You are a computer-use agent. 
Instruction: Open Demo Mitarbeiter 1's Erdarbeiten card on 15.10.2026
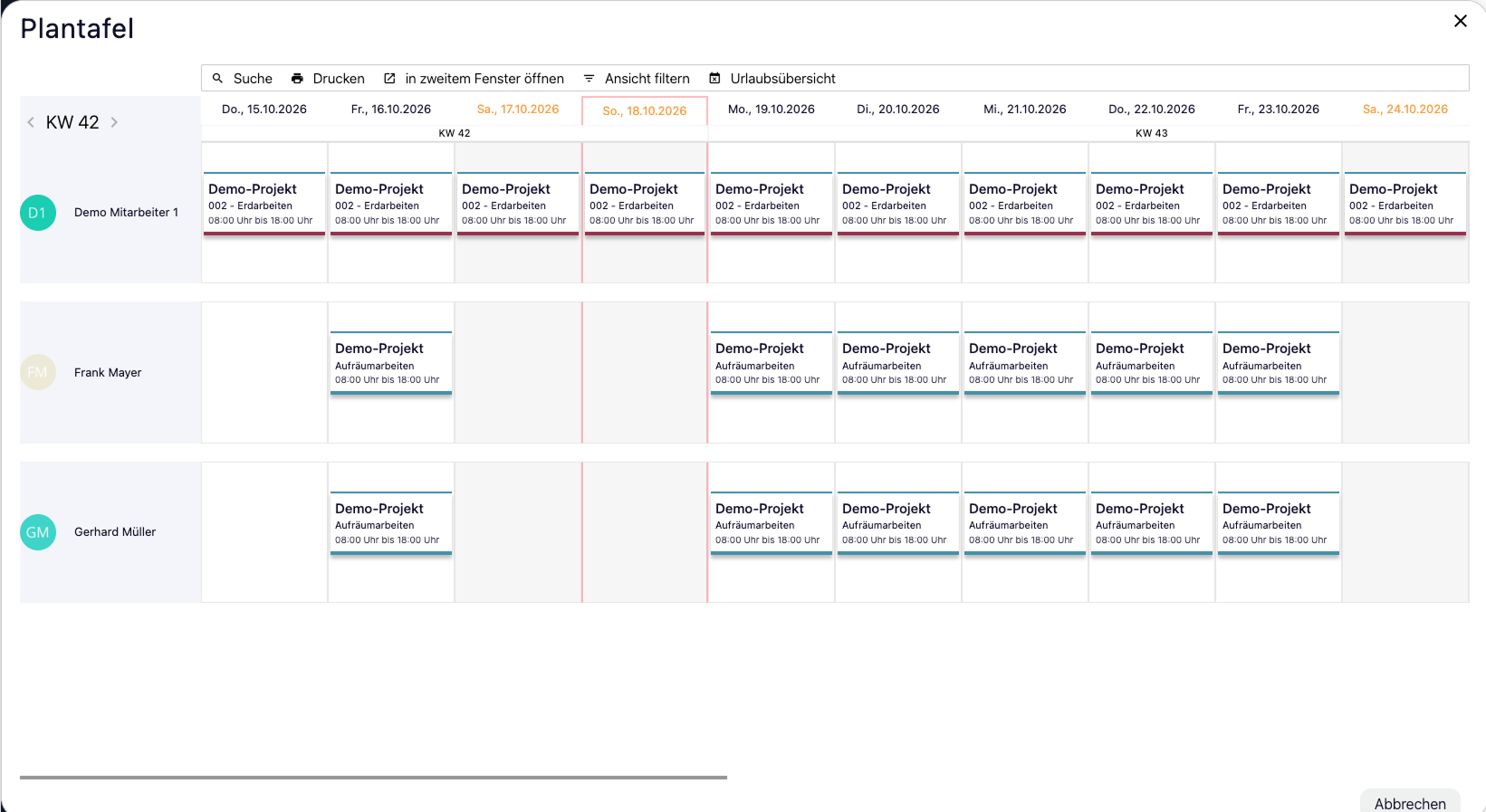pyautogui.click(x=264, y=204)
